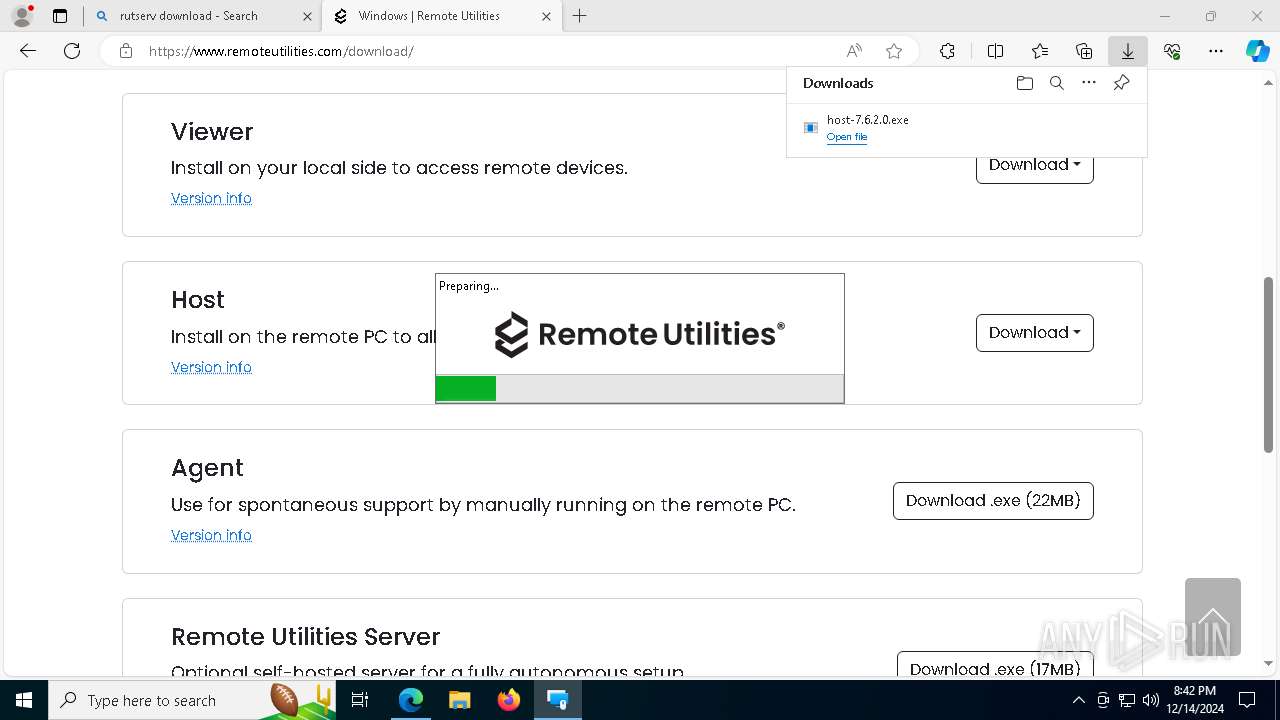The image size is (1280, 720).
Task: Open the Read aloud icon
Action: (x=854, y=51)
